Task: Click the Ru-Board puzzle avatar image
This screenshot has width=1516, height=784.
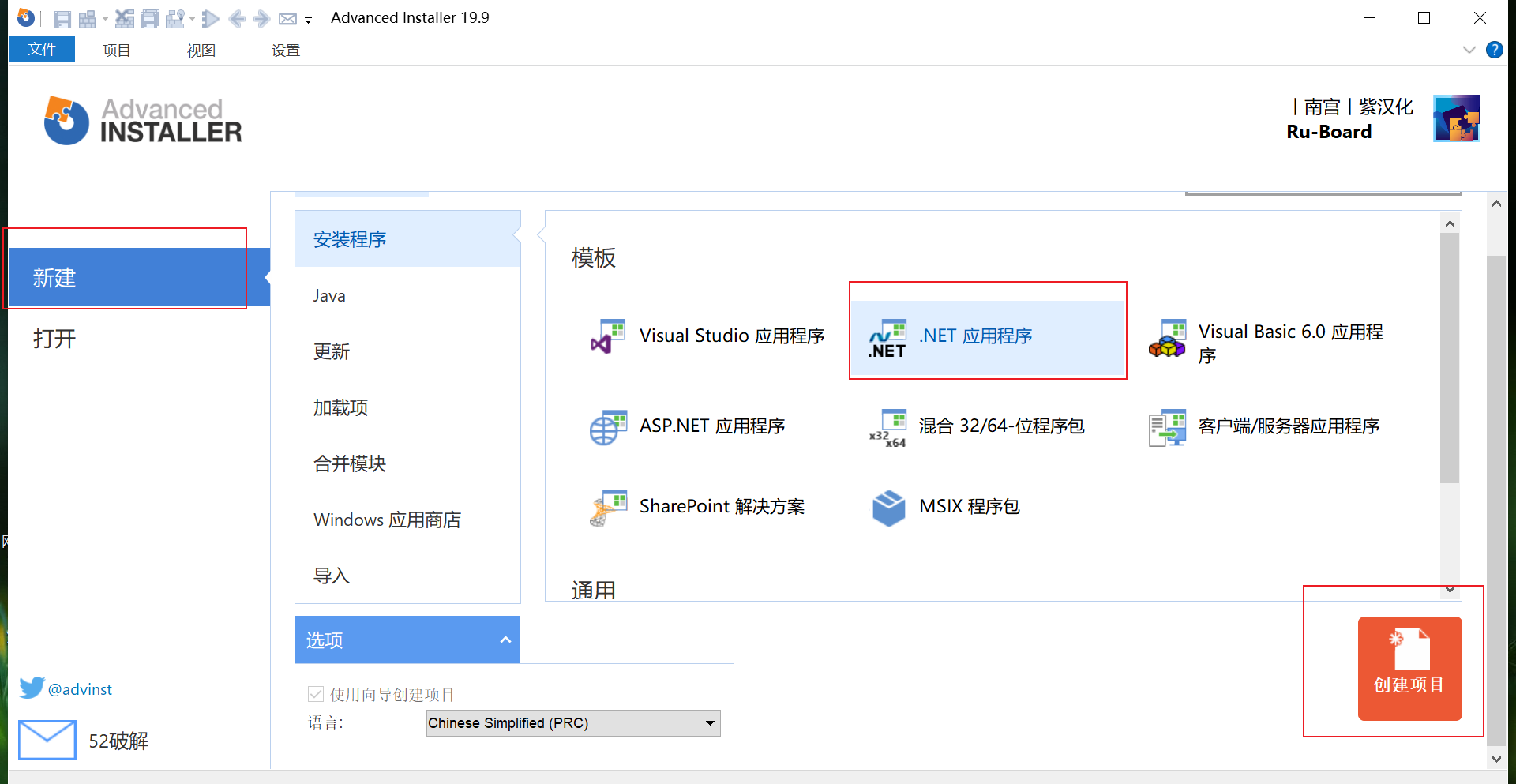Action: click(x=1456, y=118)
